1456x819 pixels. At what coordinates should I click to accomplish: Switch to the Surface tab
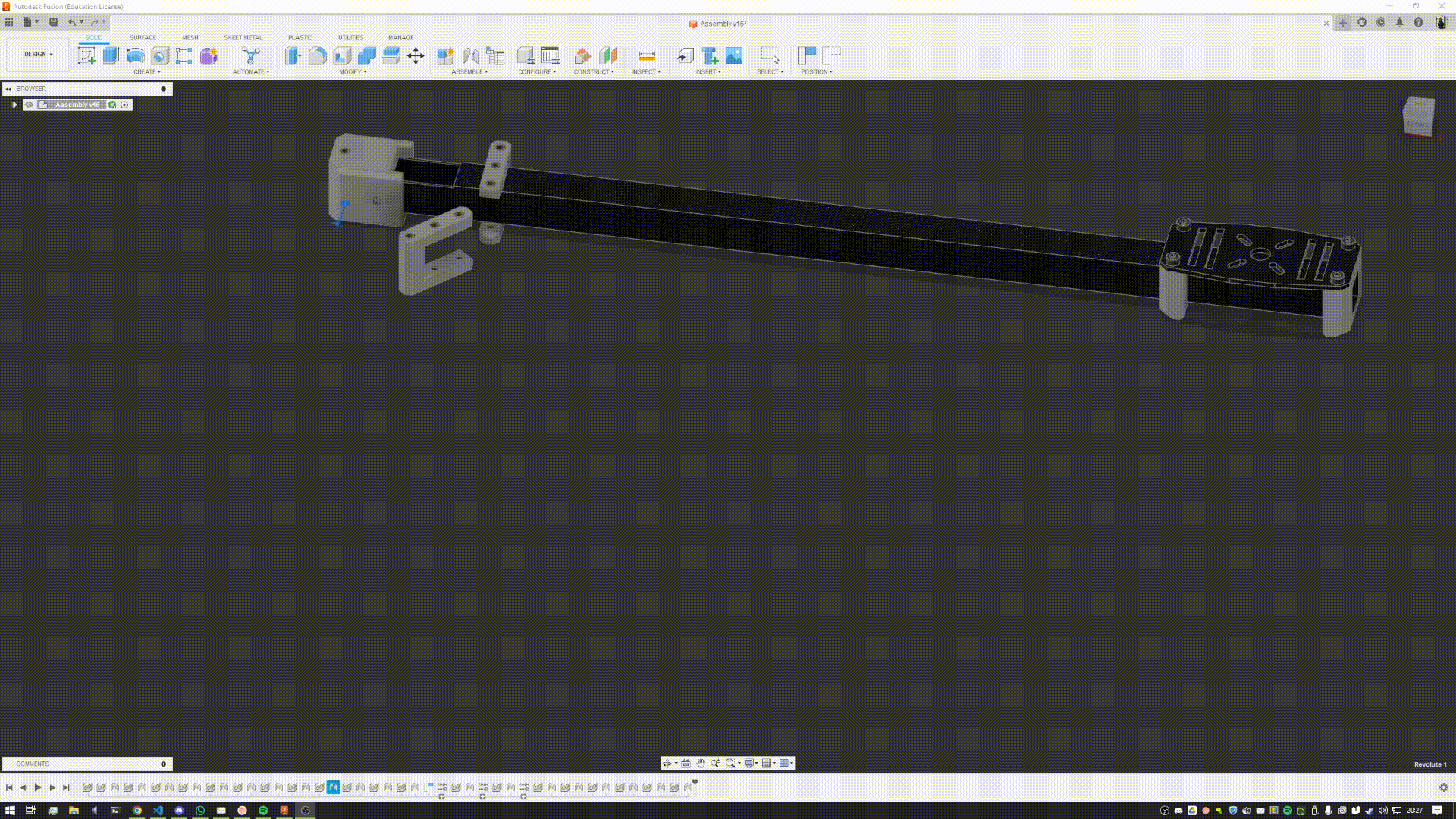click(x=143, y=37)
